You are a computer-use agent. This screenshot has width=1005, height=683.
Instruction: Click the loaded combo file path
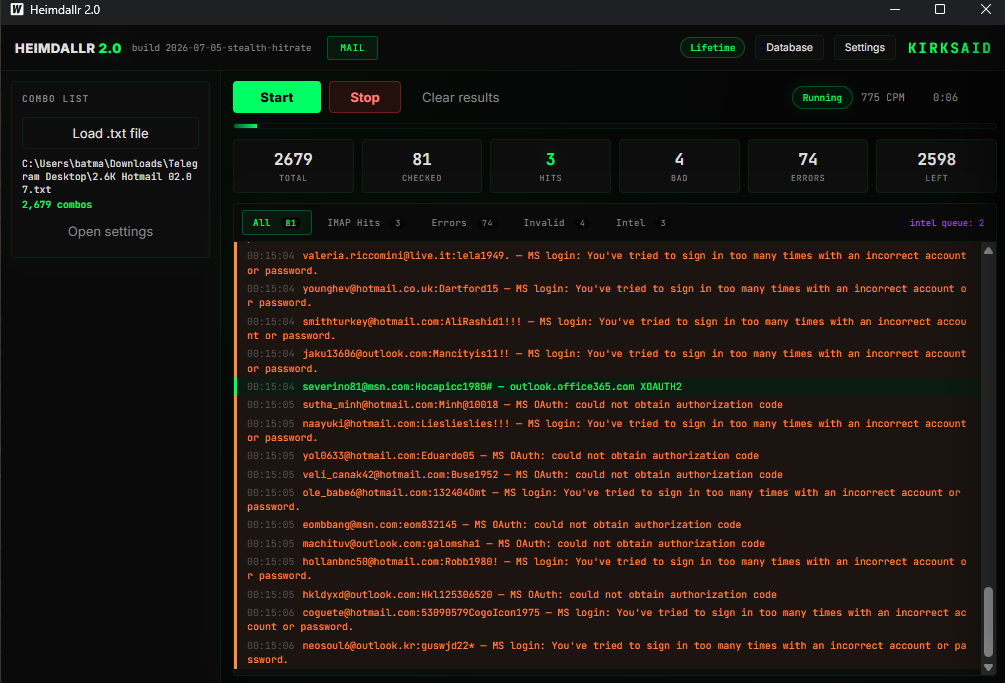(110, 177)
